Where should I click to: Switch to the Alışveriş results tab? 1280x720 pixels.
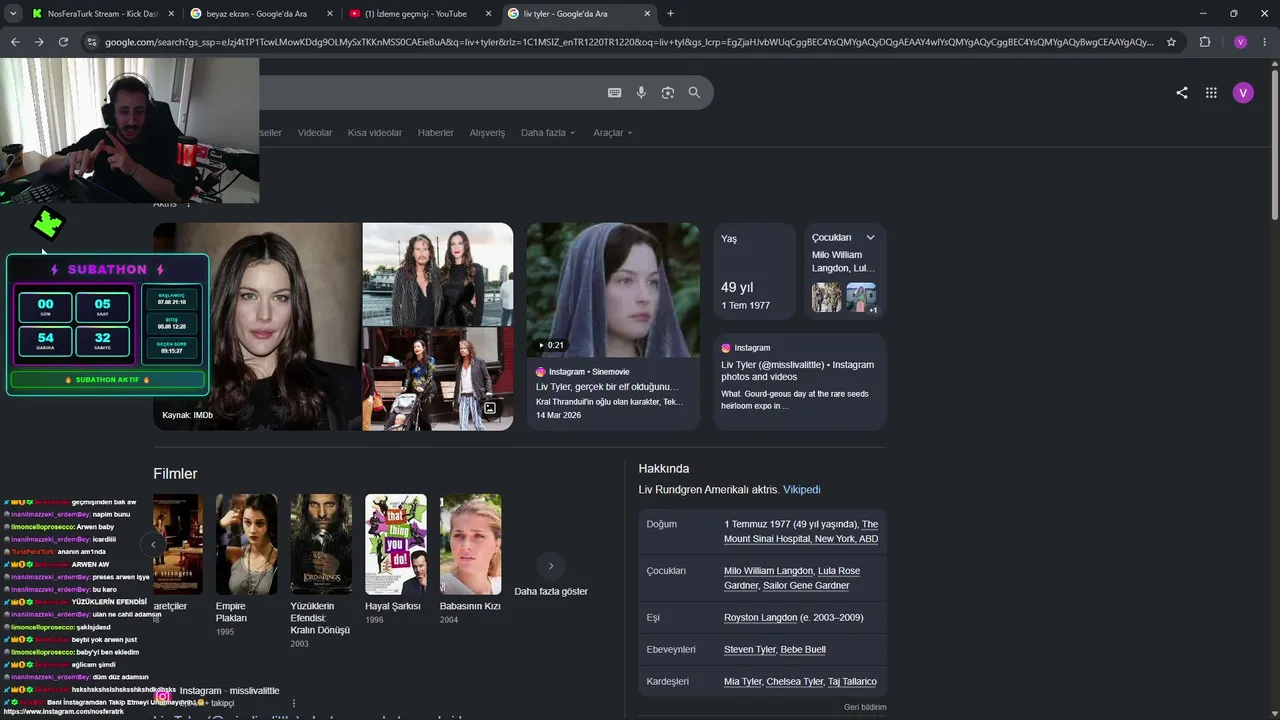coord(487,133)
